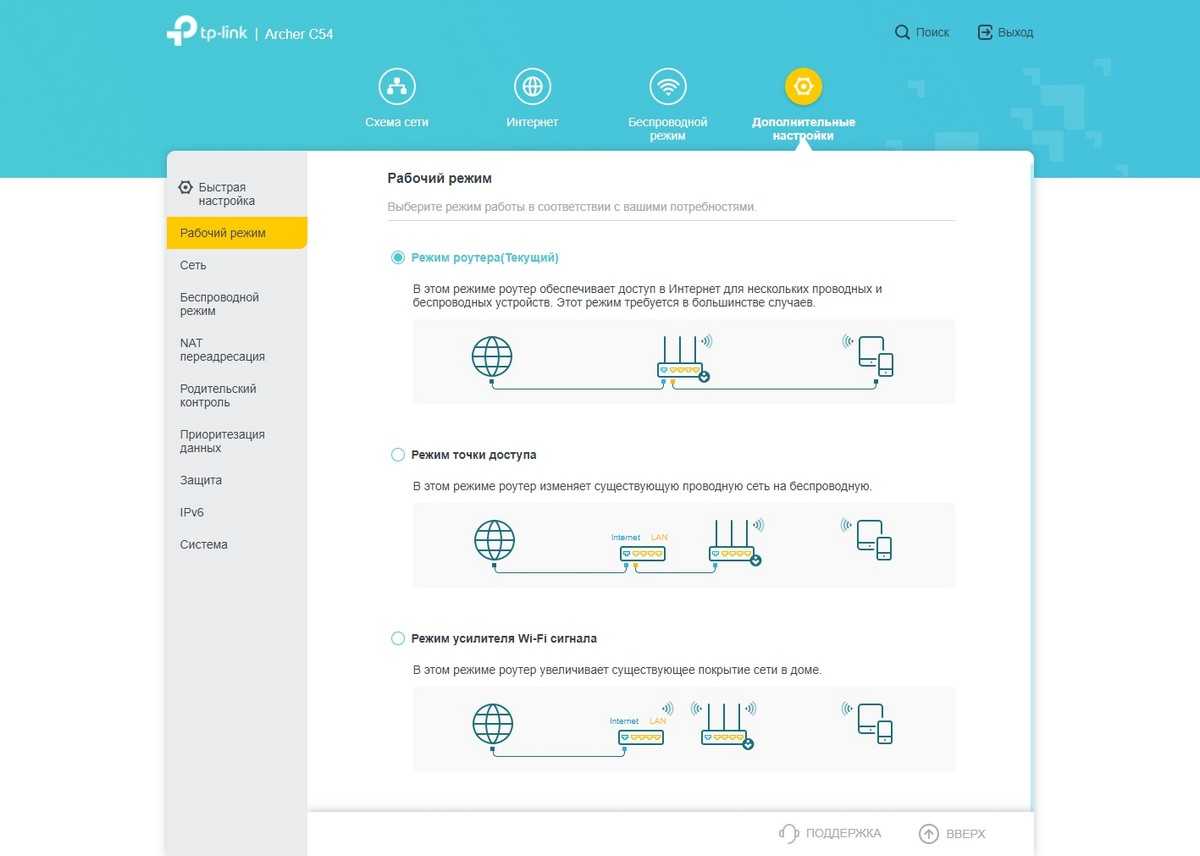The height and width of the screenshot is (856, 1200).
Task: Click the ВВЕРХ up-arrow icon
Action: pos(929,833)
